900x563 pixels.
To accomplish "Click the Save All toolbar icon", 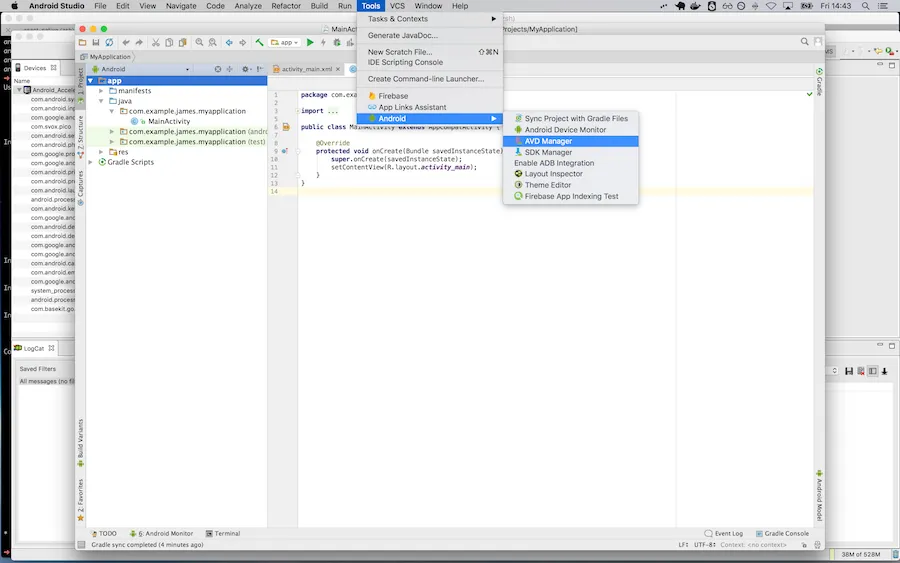I will coord(96,42).
